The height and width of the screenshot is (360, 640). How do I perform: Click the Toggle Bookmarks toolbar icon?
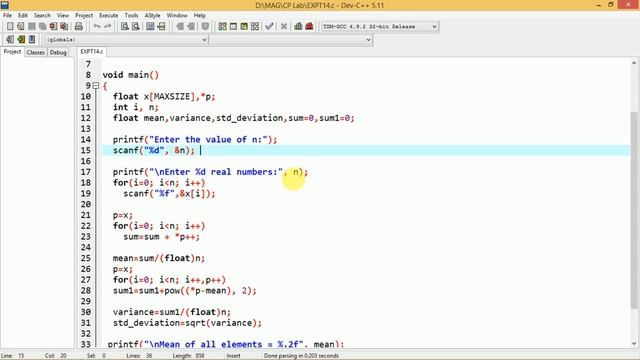tap(21, 40)
